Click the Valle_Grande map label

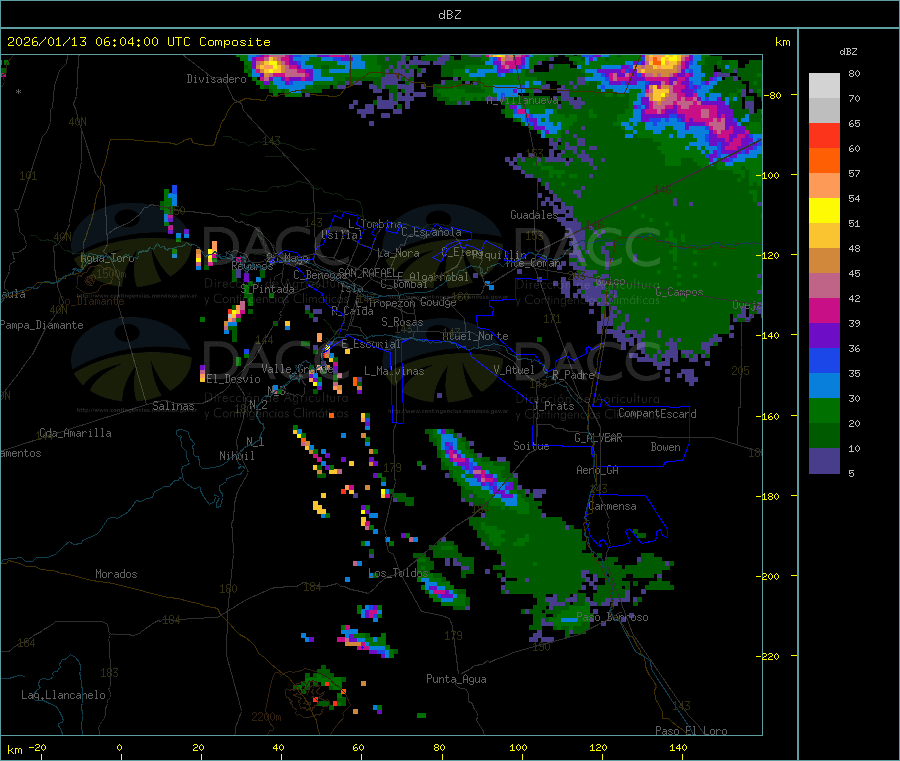point(297,368)
